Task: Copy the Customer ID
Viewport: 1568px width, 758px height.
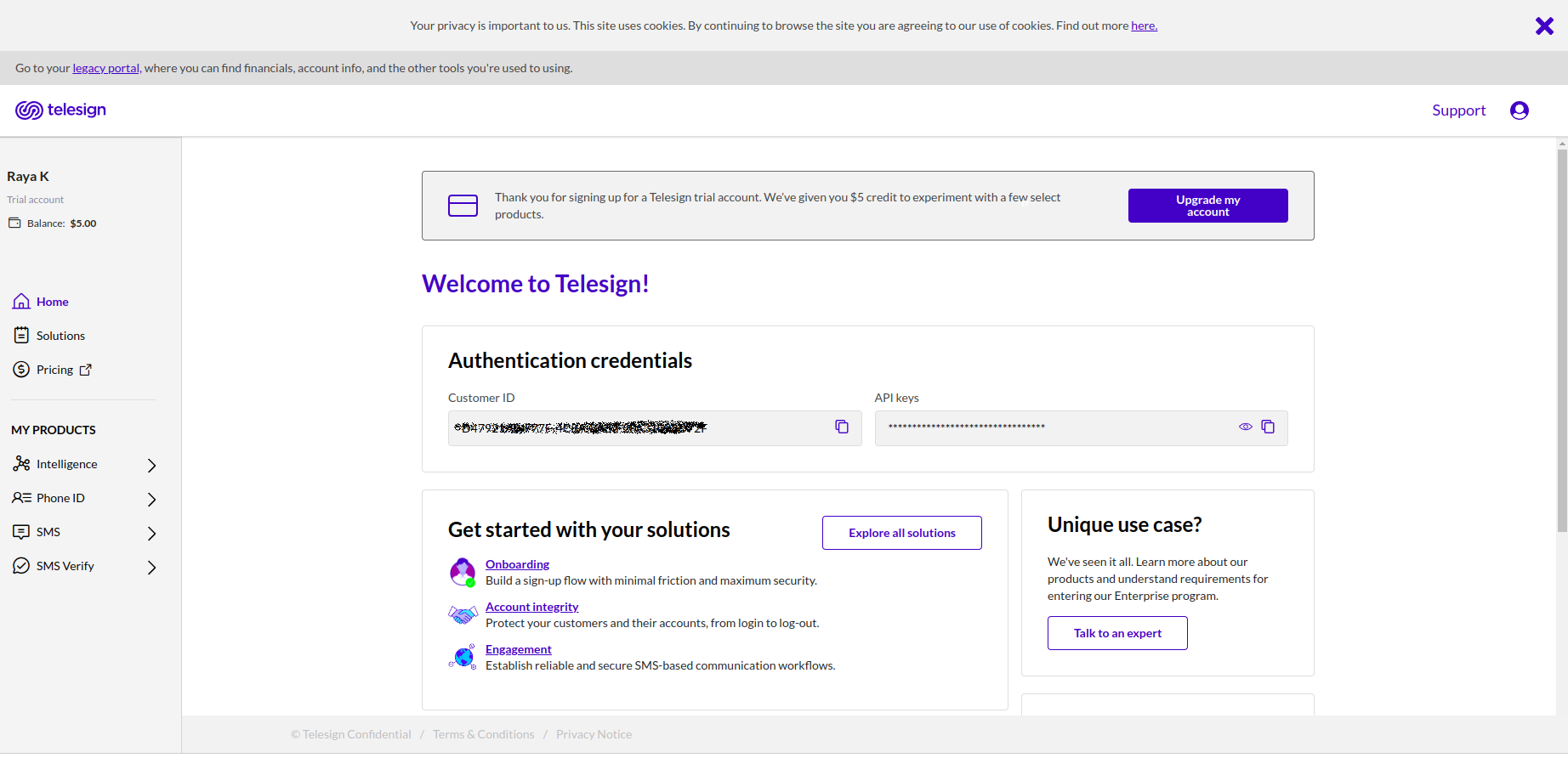Action: (x=842, y=427)
